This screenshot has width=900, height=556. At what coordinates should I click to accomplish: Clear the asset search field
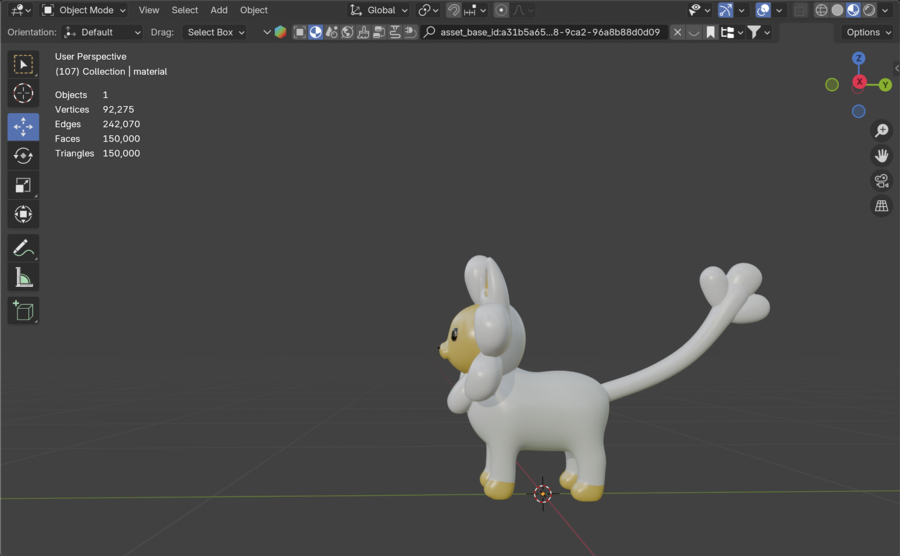[x=677, y=32]
